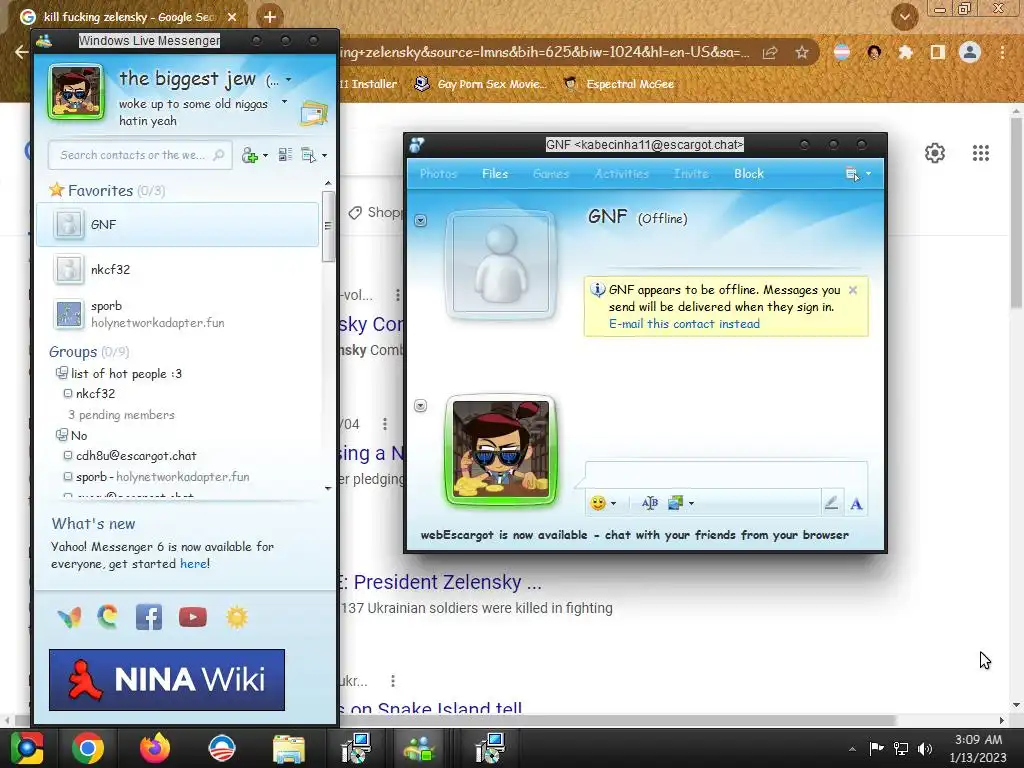Click the Invite tab in the chat window

691,174
